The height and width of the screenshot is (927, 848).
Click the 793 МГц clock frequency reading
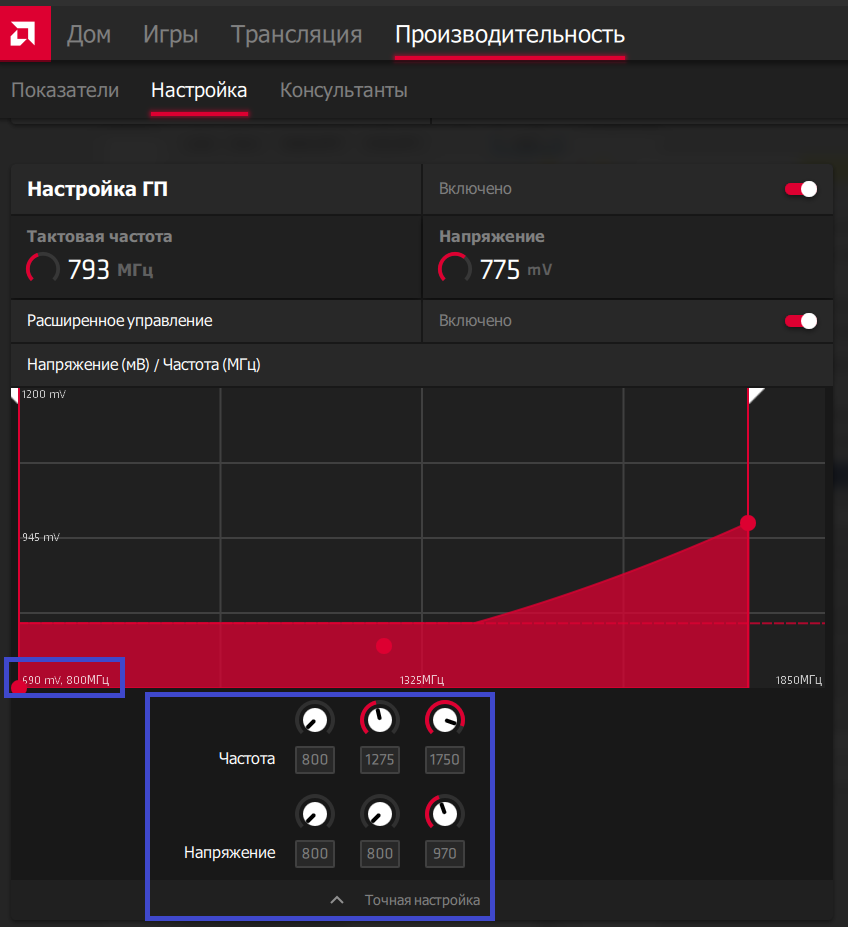90,270
